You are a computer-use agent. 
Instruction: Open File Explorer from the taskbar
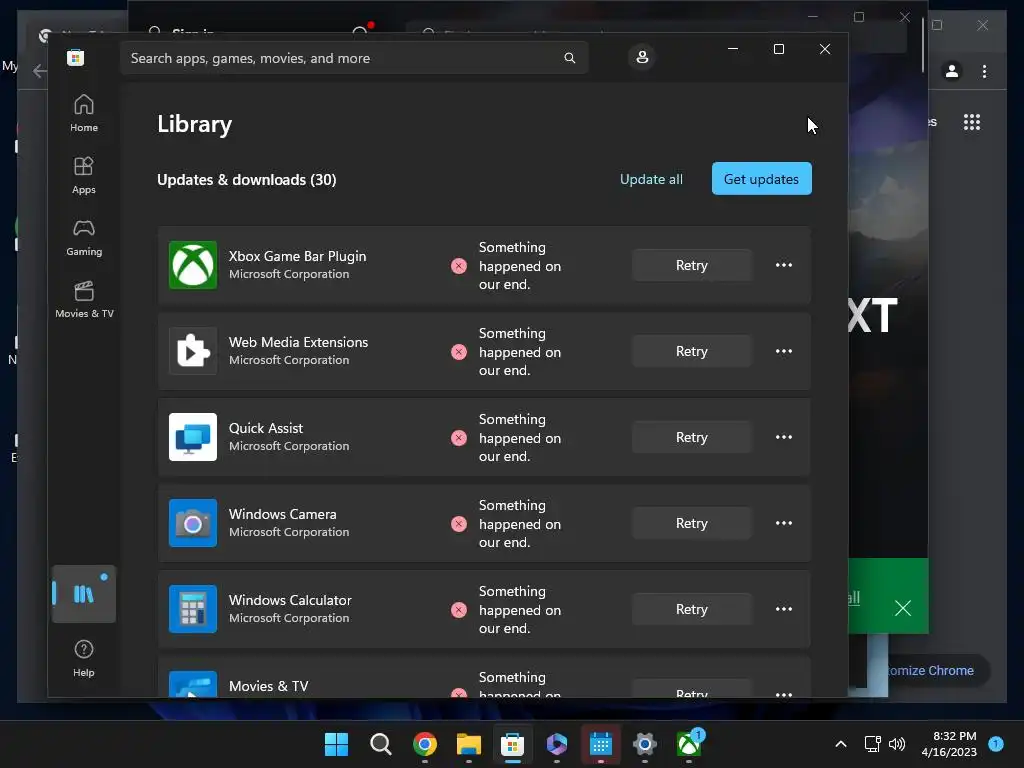click(x=469, y=744)
